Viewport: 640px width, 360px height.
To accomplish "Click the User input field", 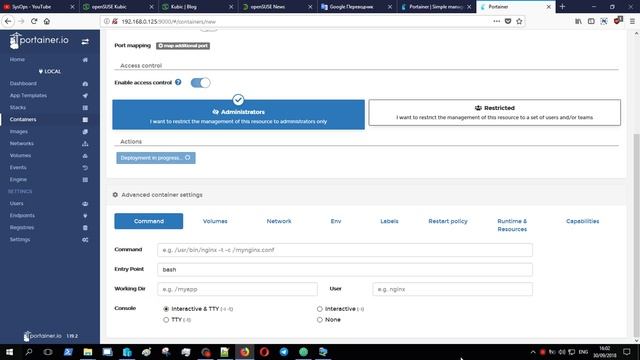I will (x=452, y=289).
